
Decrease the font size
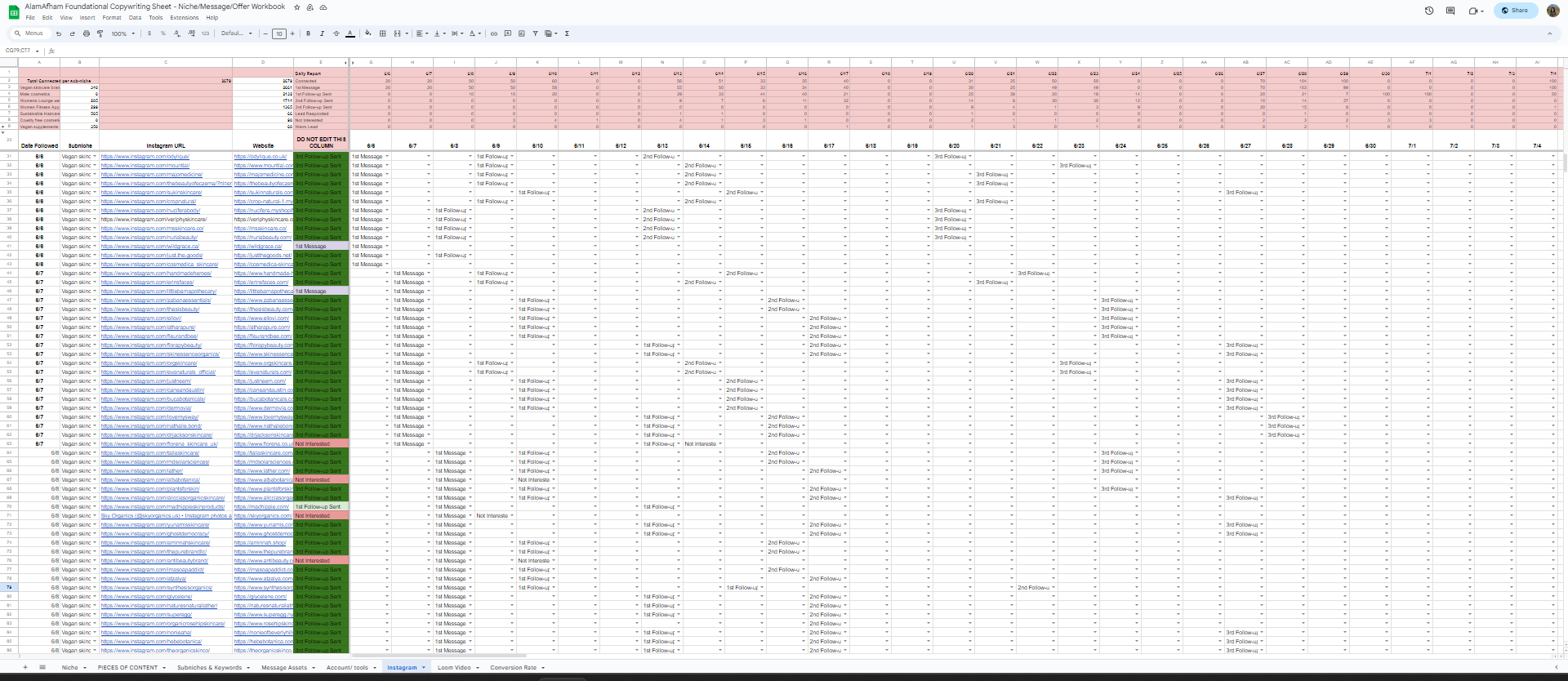(x=265, y=33)
